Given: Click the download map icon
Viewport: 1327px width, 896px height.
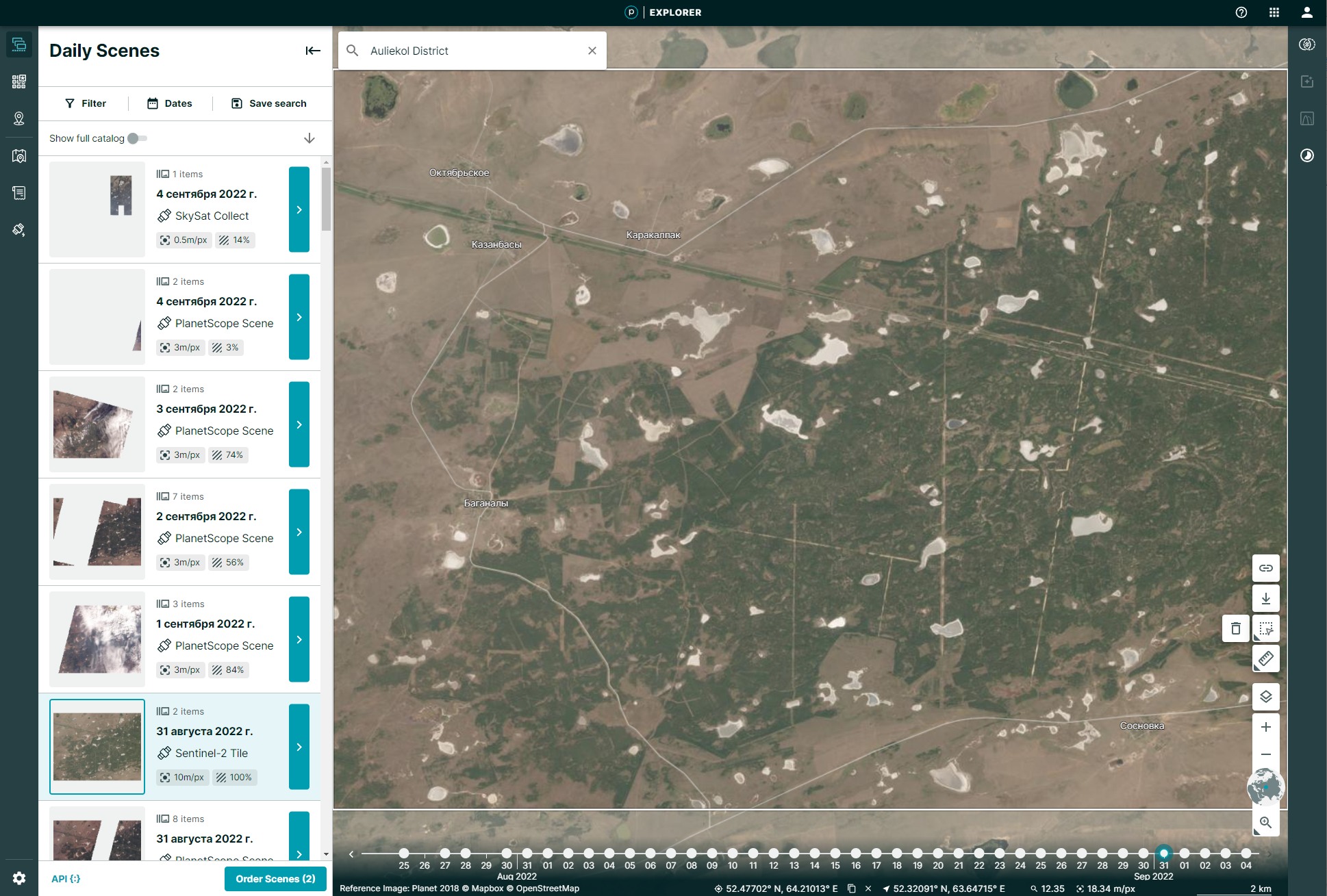Looking at the screenshot, I should click(x=1265, y=598).
